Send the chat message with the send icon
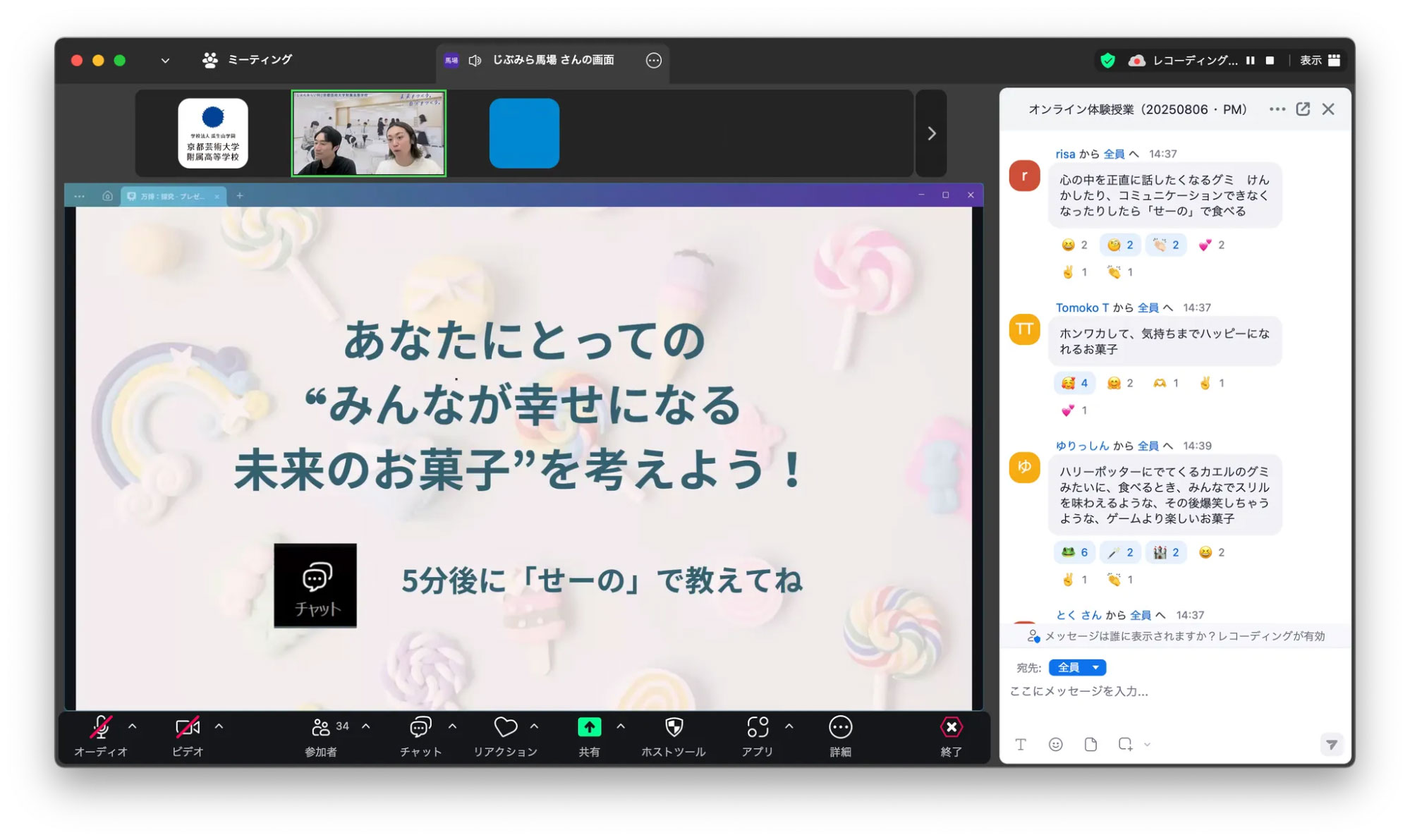The width and height of the screenshot is (1410, 840). click(x=1331, y=745)
